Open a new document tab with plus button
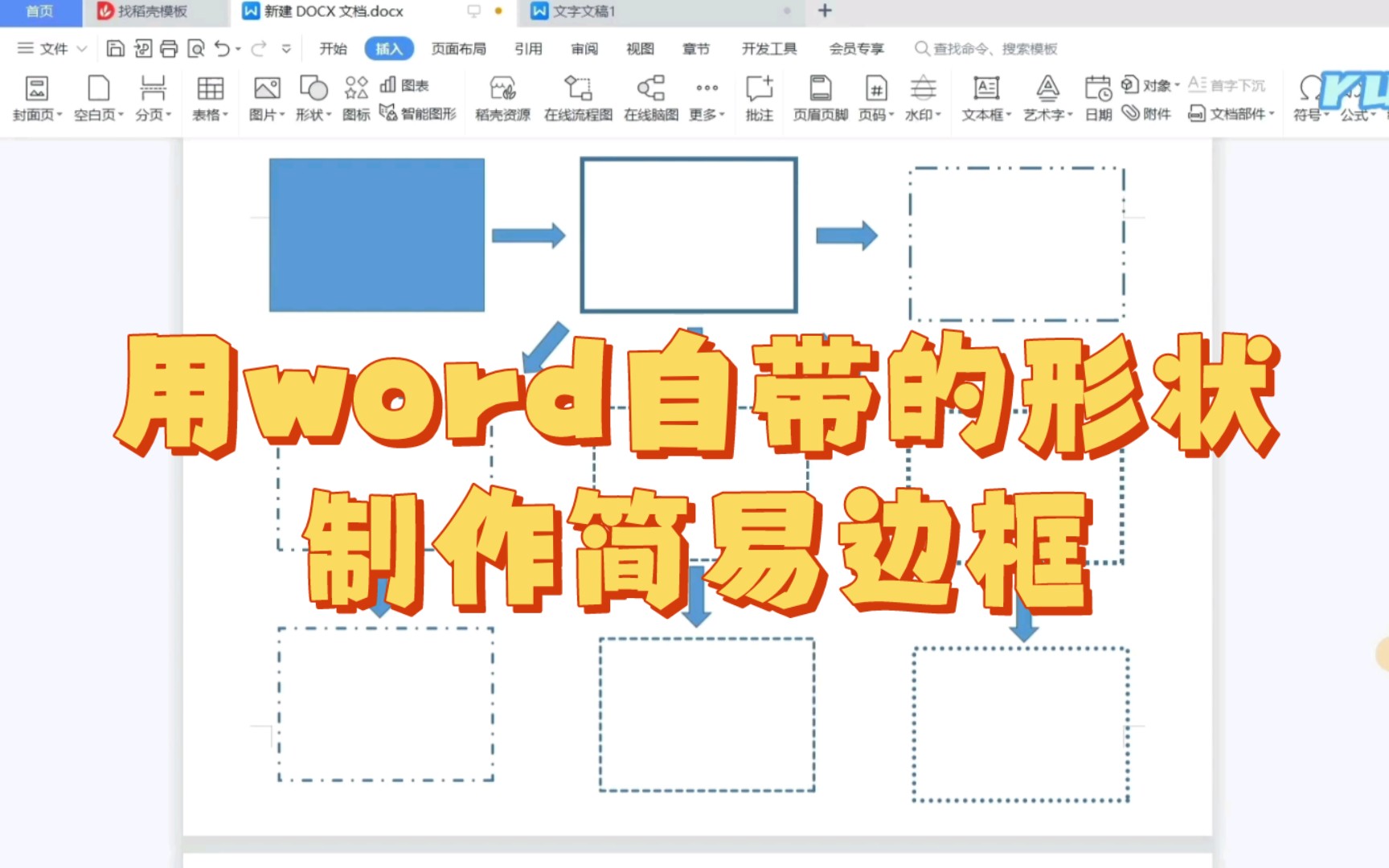The image size is (1389, 868). (x=825, y=11)
